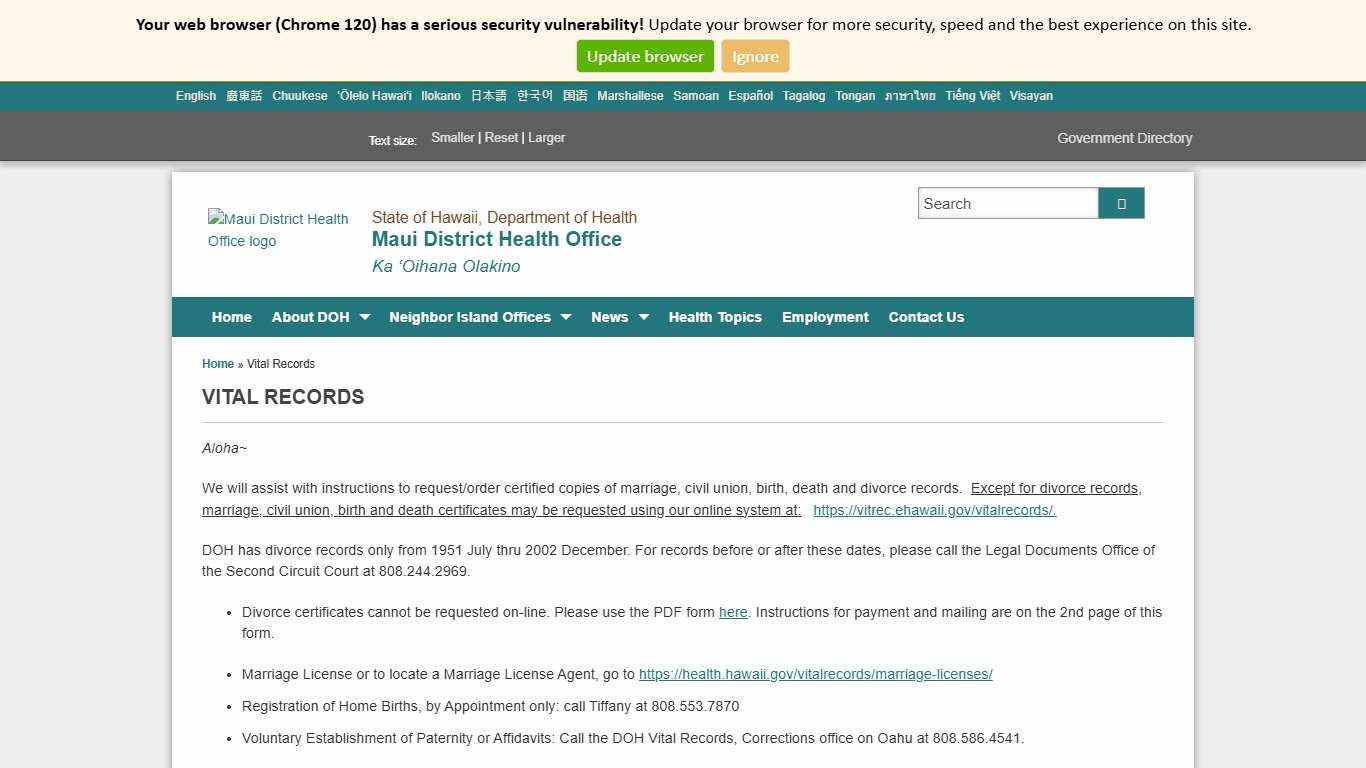This screenshot has height=768, width=1366.
Task: Open the News dropdown menu
Action: [x=611, y=317]
